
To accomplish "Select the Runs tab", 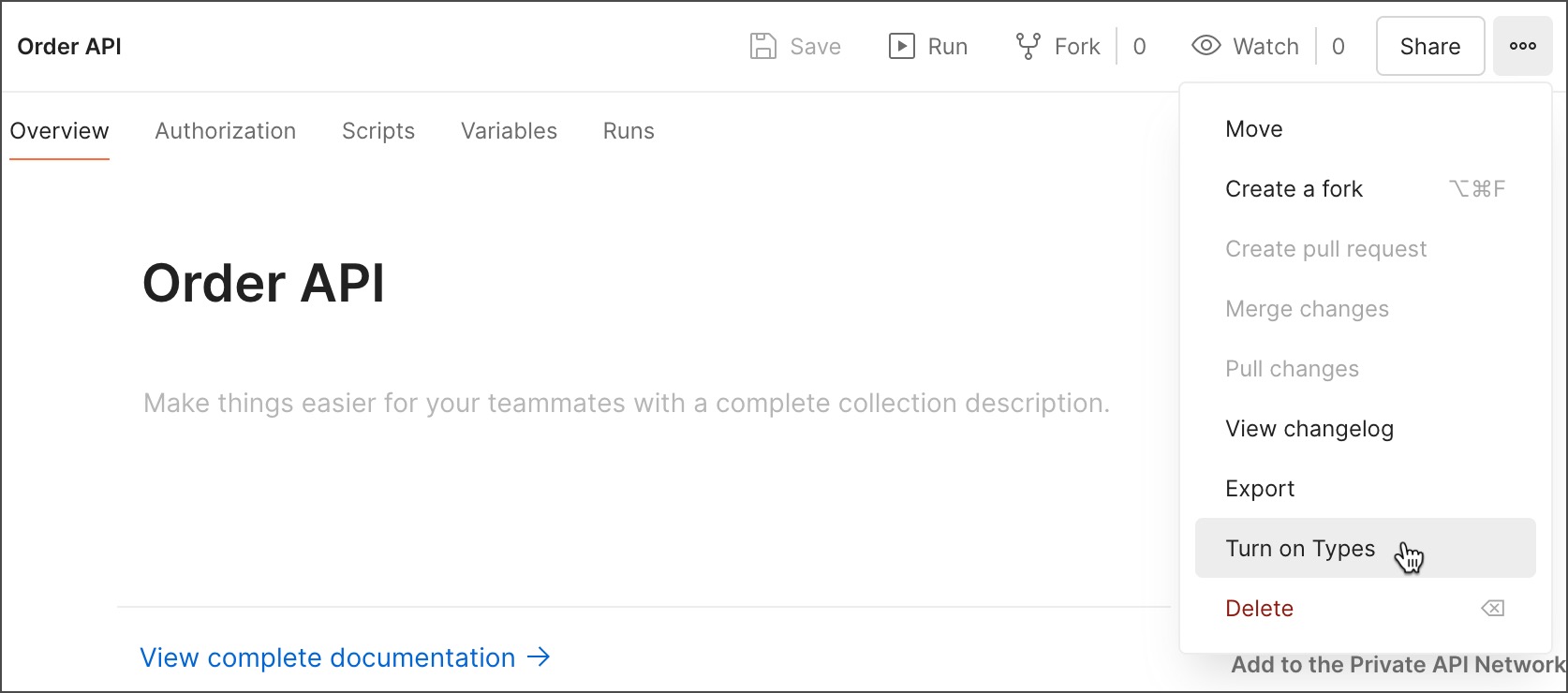I will click(629, 131).
